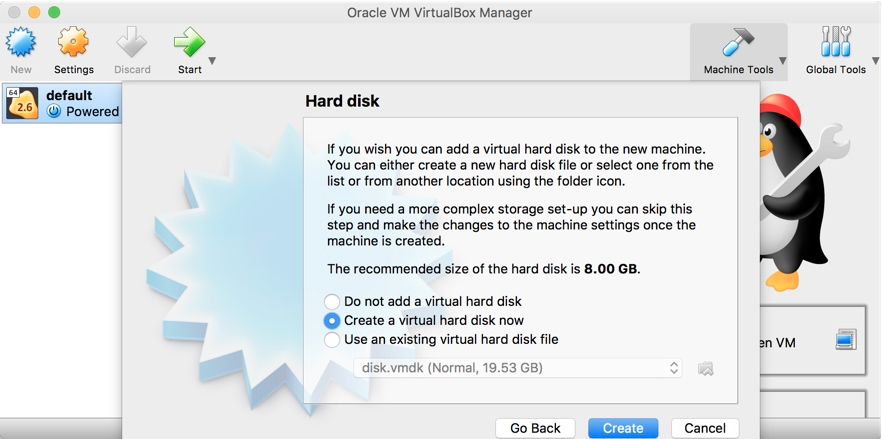Viewport: 882px width, 439px height.
Task: Click the folder icon to browse disk file
Action: [x=706, y=368]
